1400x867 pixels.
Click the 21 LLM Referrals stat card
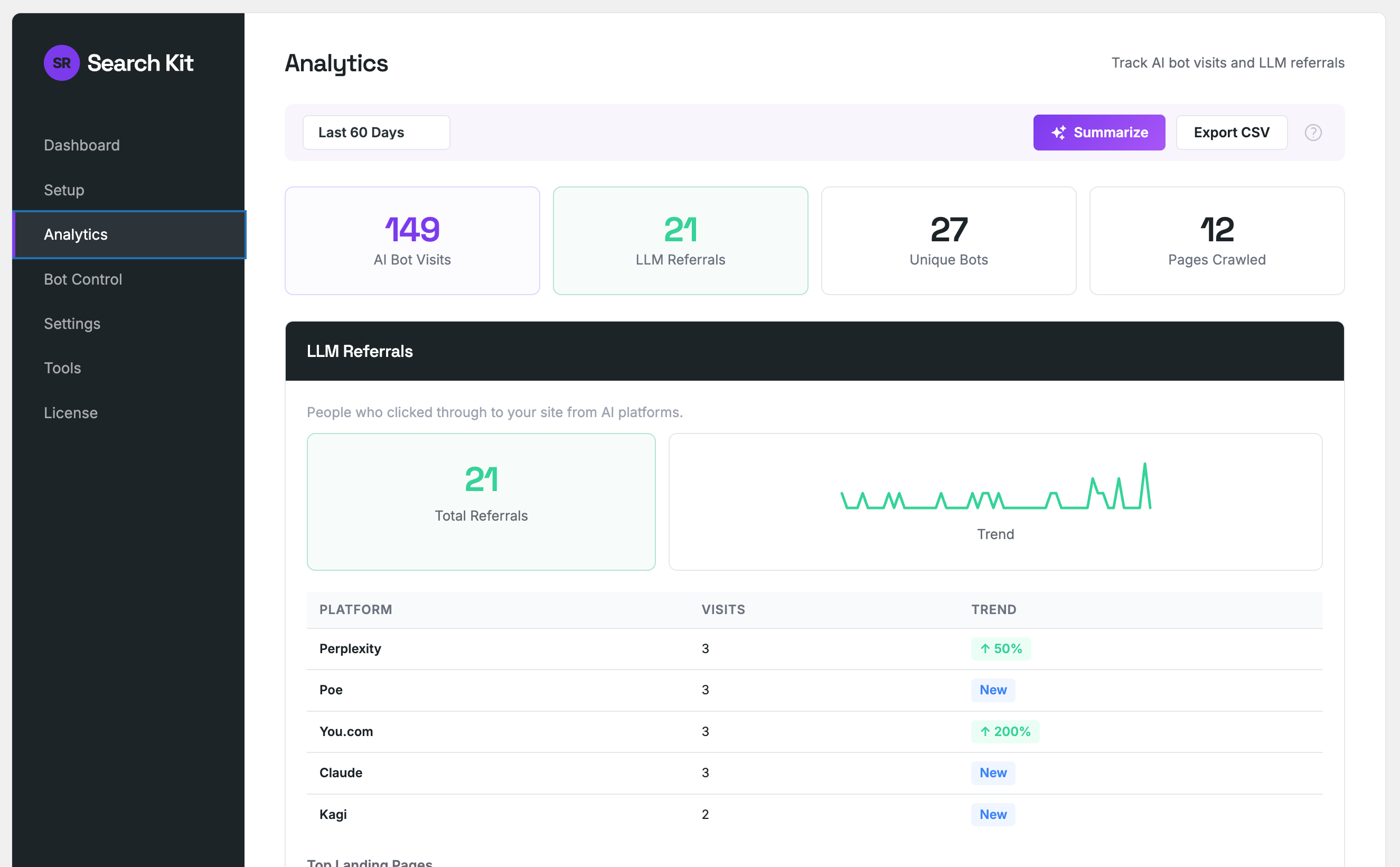(x=680, y=241)
